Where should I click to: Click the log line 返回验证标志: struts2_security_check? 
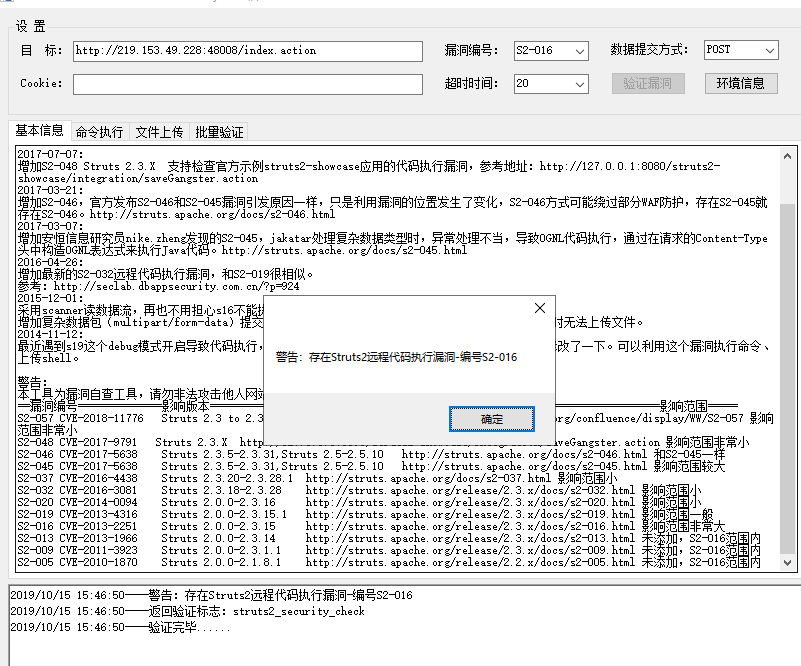[187, 611]
